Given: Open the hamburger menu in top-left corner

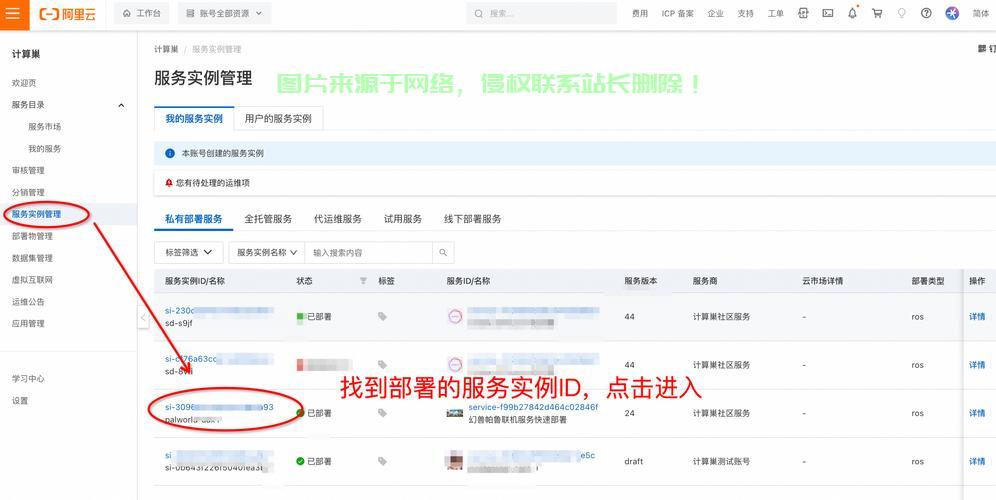Looking at the screenshot, I should [13, 14].
